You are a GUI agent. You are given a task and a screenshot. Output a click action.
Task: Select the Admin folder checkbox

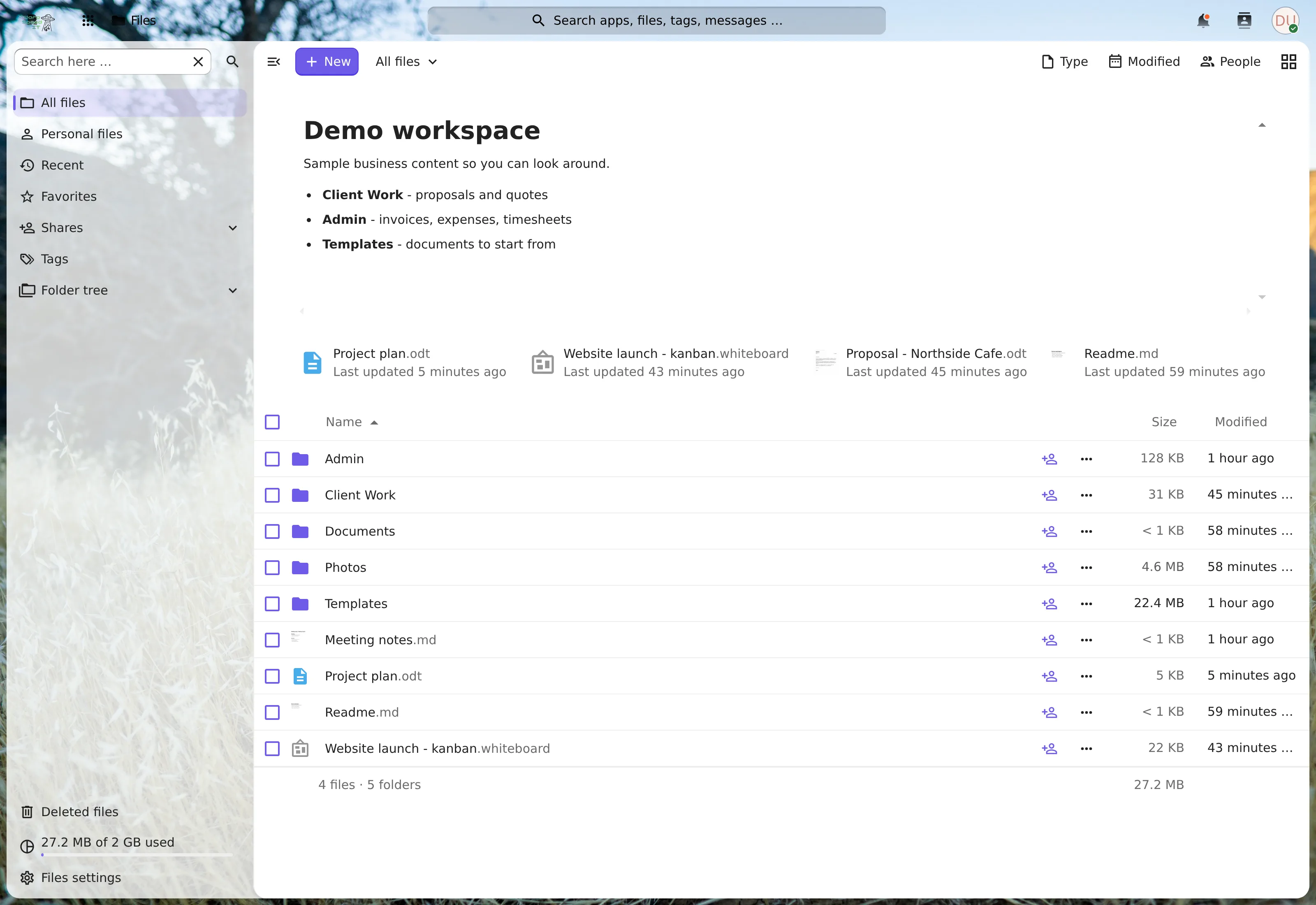(272, 459)
